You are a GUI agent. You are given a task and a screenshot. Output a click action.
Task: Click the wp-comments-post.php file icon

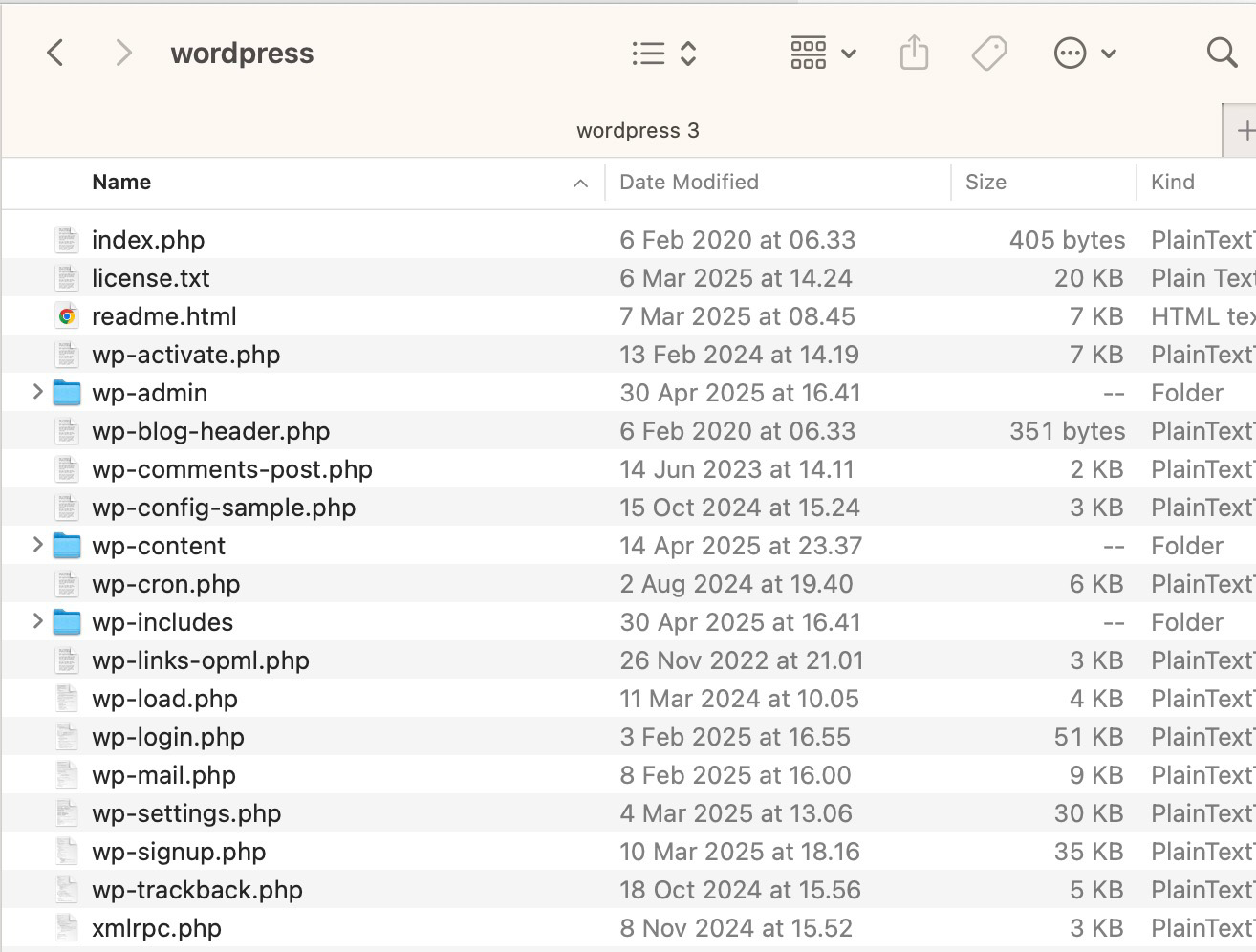(x=67, y=469)
